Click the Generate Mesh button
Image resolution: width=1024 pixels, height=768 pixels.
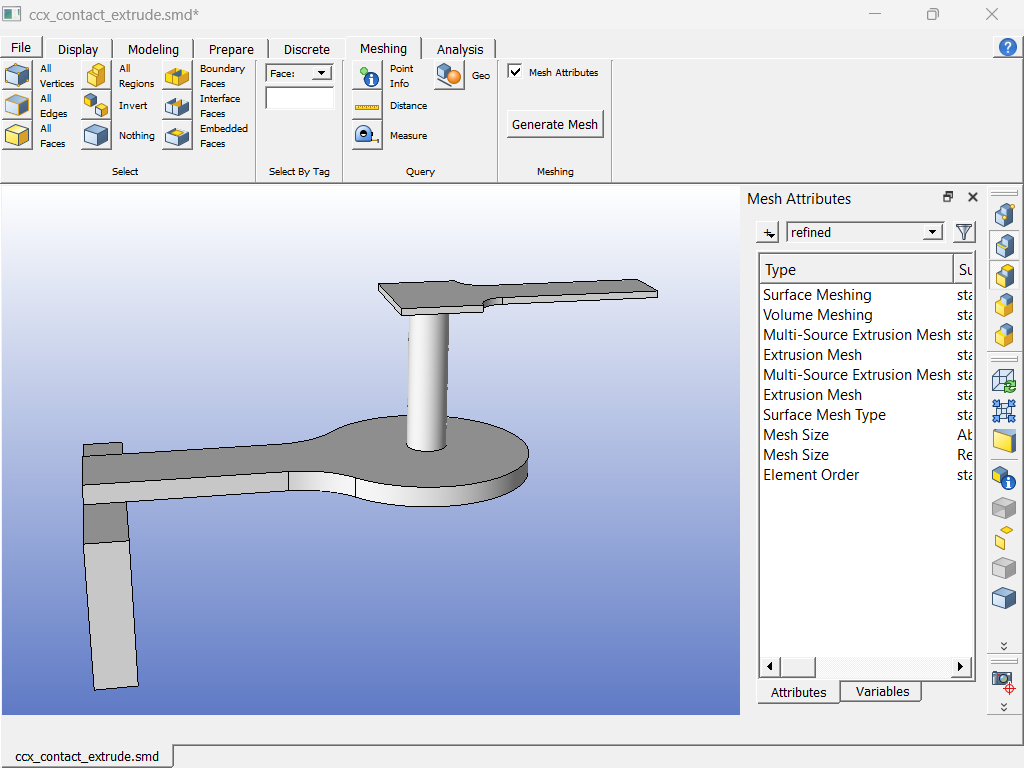pos(555,124)
